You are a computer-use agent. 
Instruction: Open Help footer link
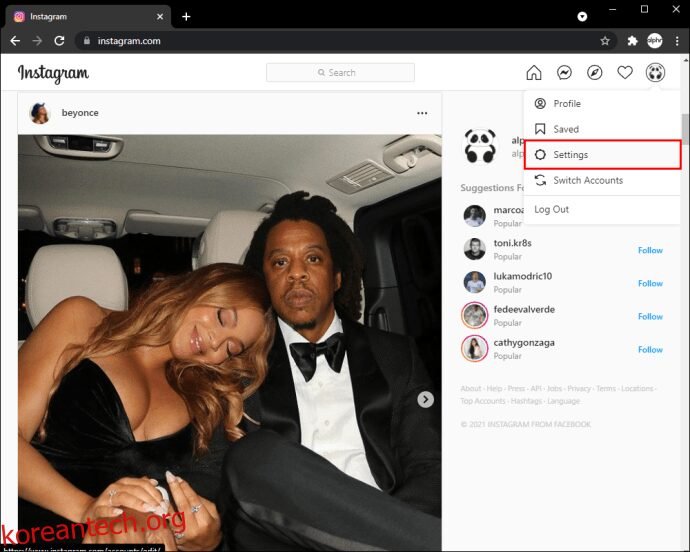pyautogui.click(x=494, y=388)
